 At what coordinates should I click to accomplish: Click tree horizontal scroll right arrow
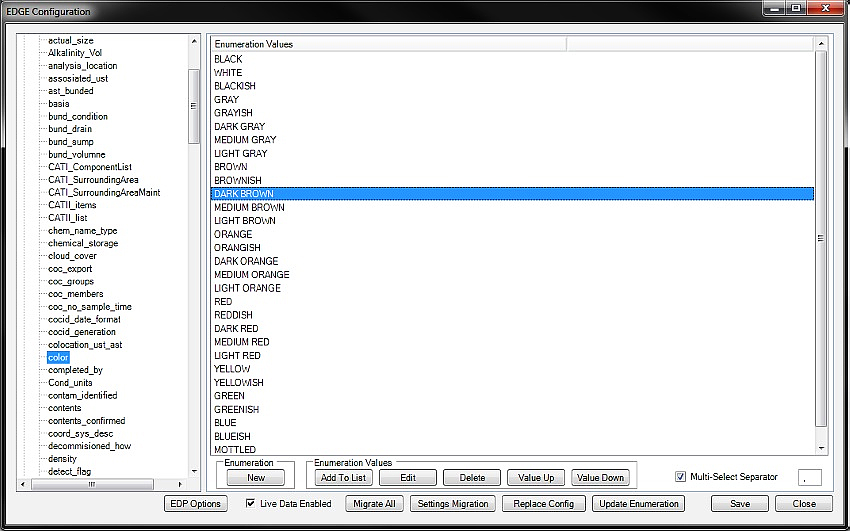coord(181,484)
